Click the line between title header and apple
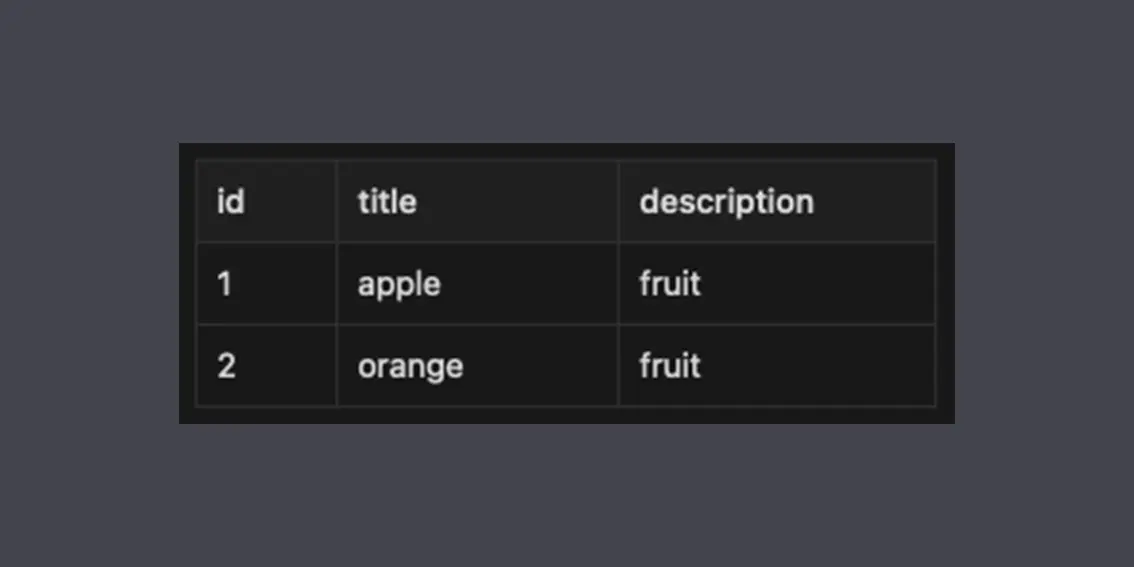 click(477, 242)
